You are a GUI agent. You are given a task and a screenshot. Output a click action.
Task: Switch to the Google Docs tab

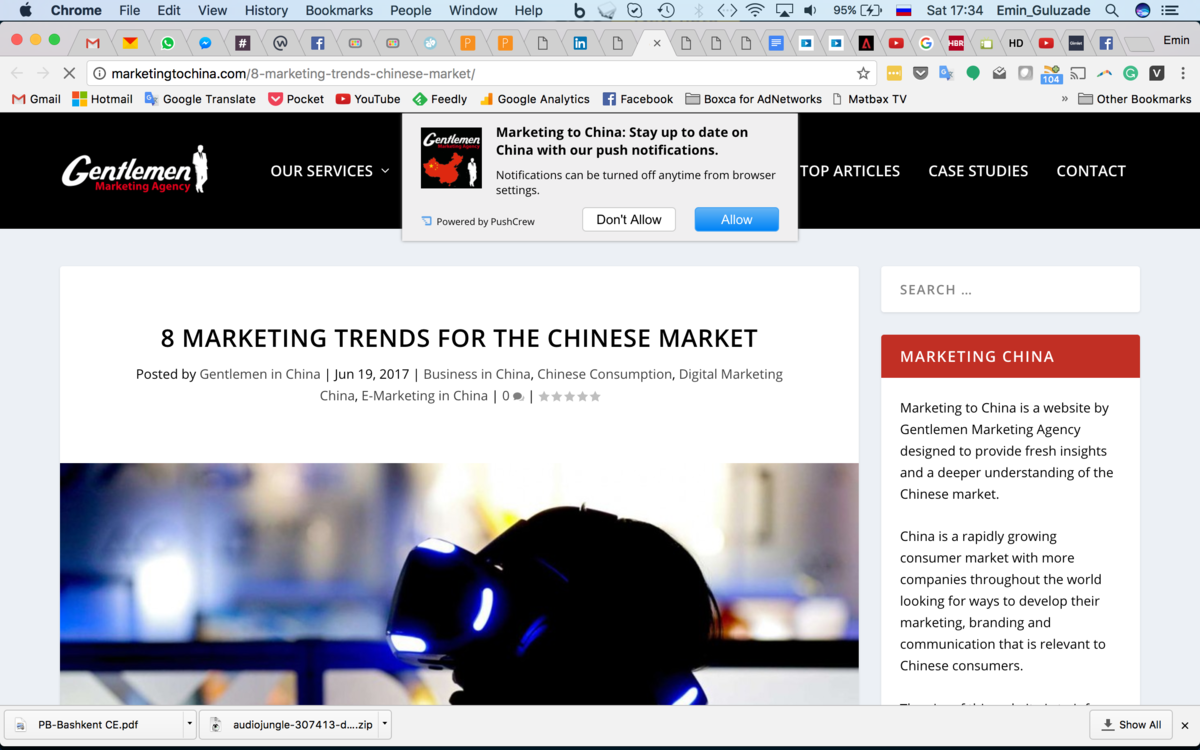776,43
